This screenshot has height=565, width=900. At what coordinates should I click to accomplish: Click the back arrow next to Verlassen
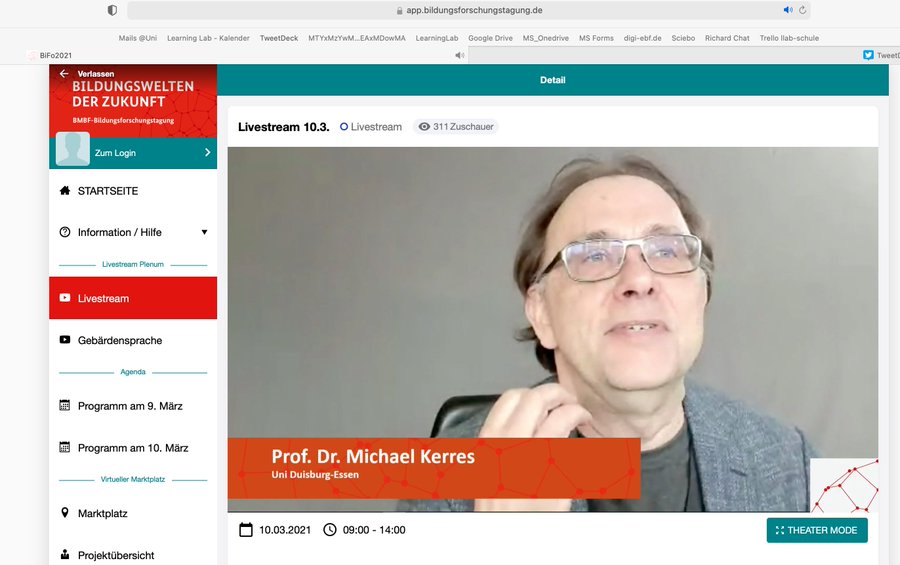tap(64, 74)
